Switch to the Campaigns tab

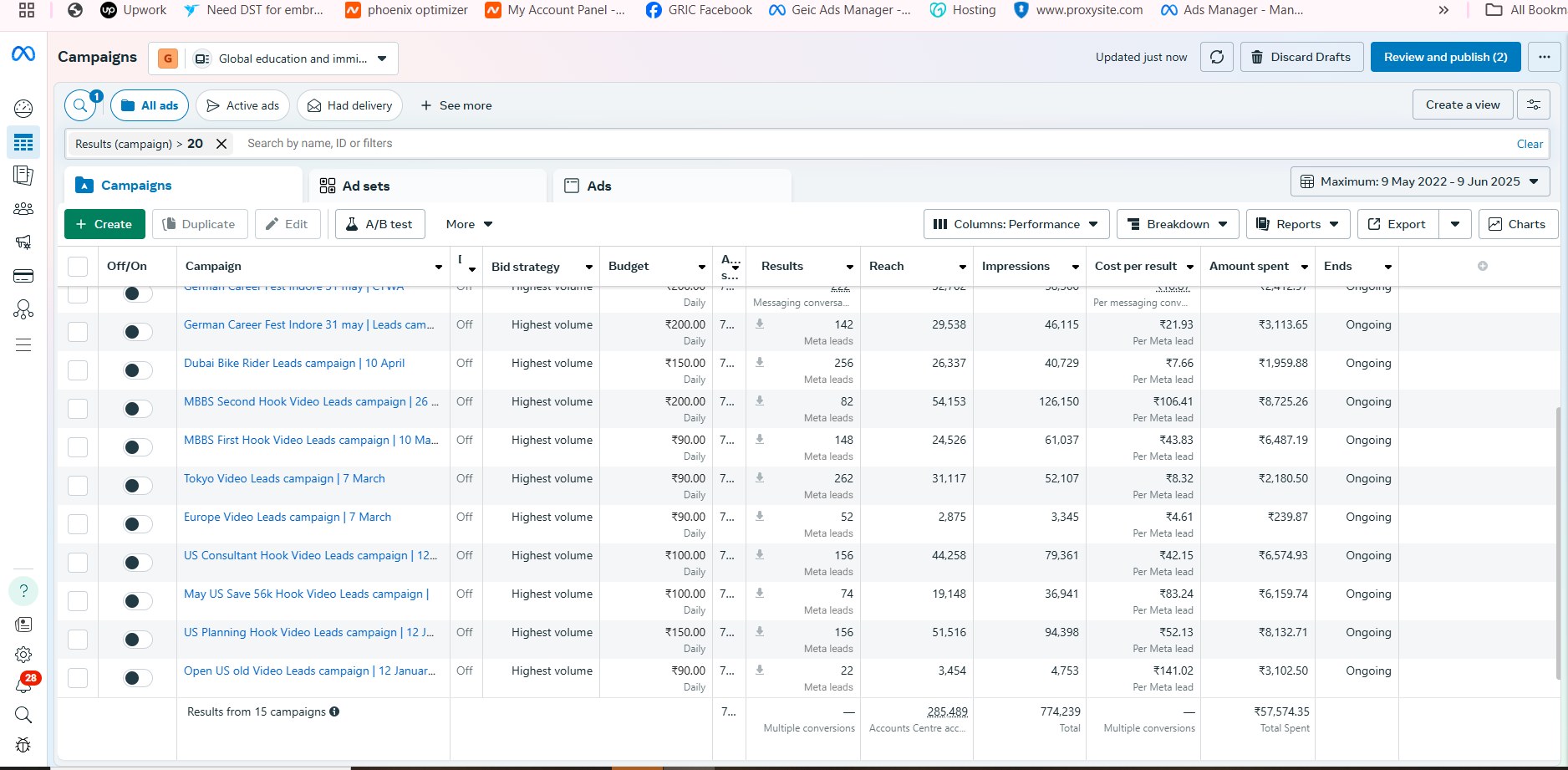coord(183,186)
